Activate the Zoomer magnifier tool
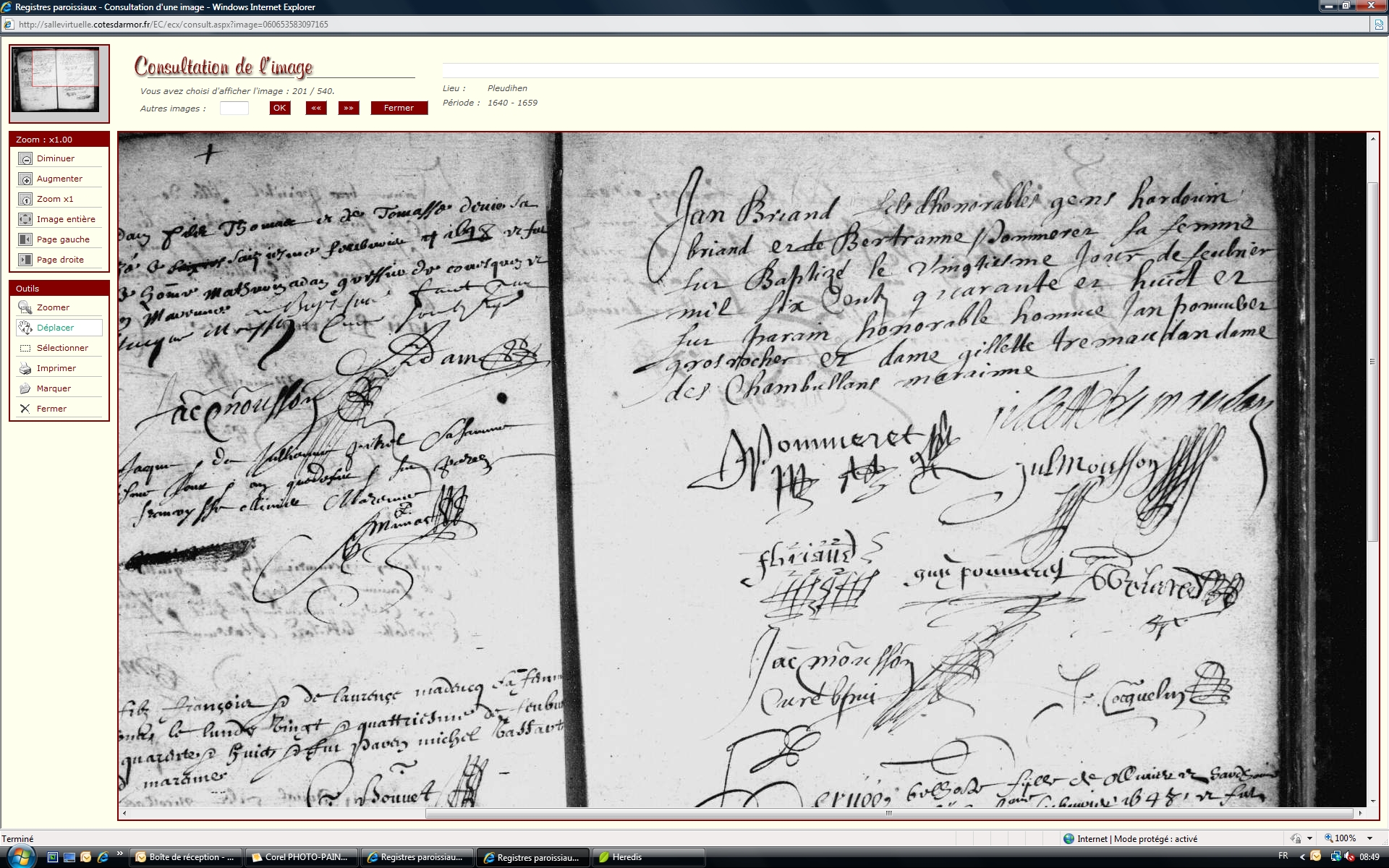Viewport: 1389px width, 868px height. pos(25,307)
